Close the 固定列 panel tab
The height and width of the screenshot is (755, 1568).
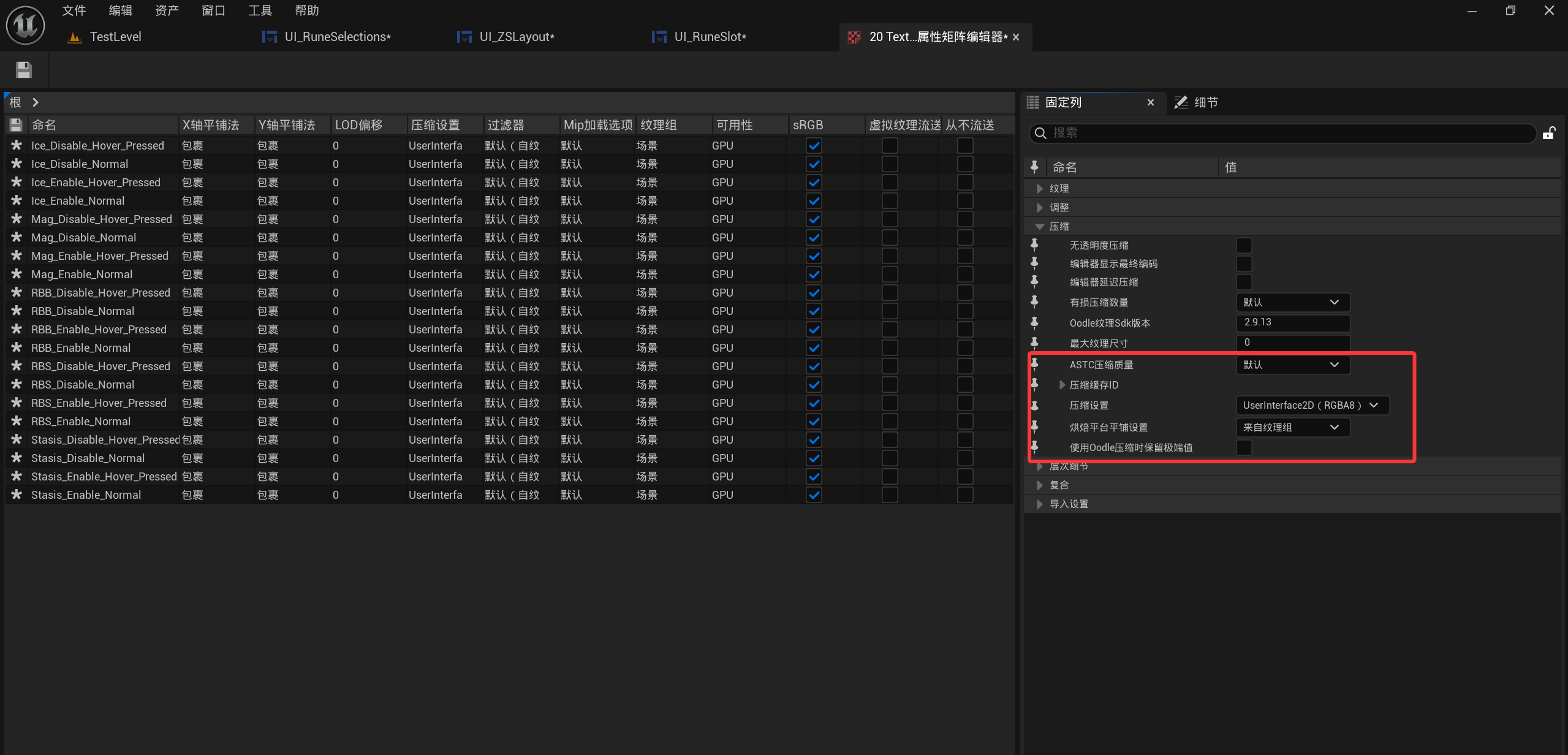pos(1150,102)
